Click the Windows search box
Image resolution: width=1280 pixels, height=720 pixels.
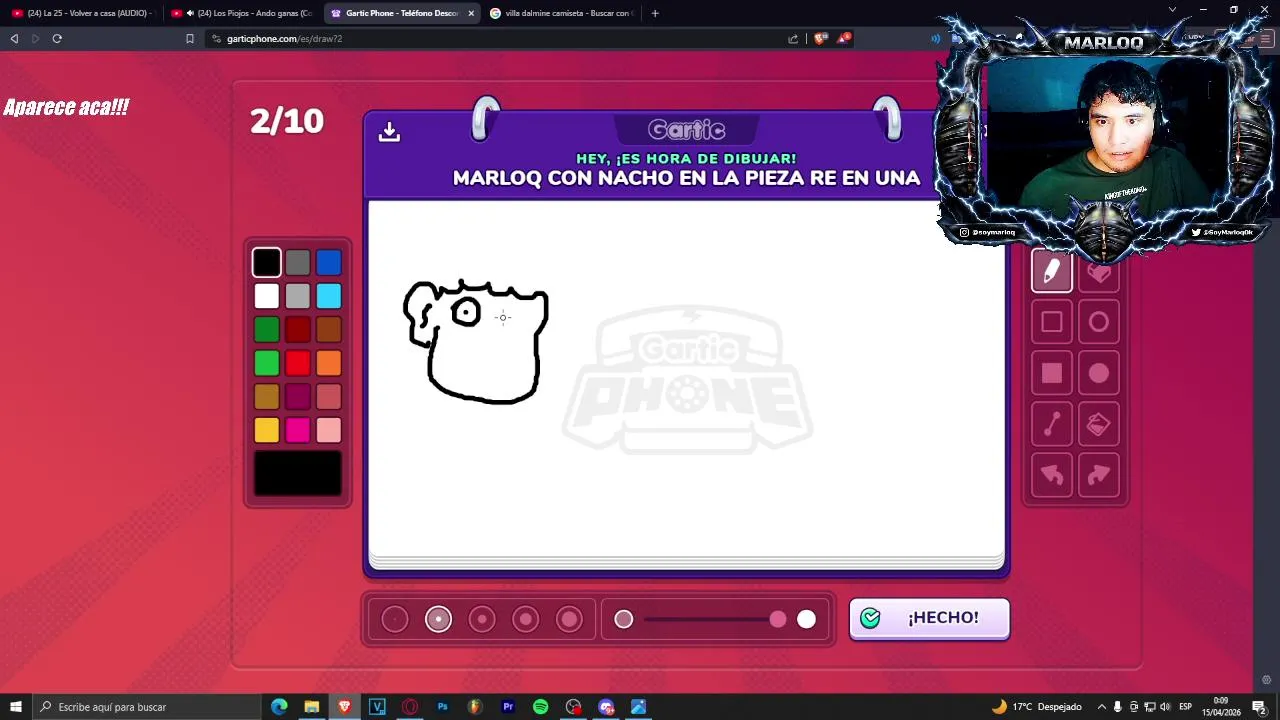(x=146, y=707)
